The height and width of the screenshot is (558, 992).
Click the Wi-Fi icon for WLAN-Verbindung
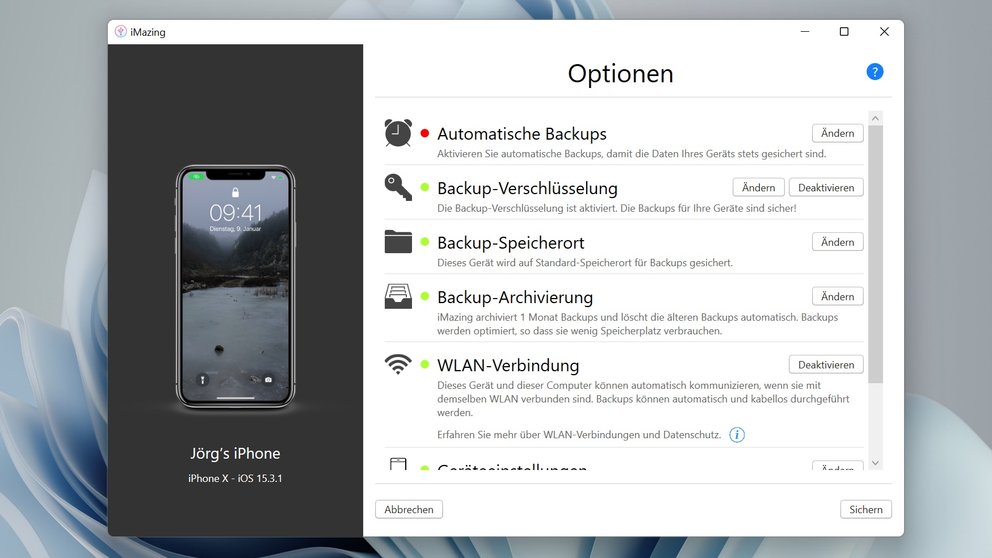[398, 364]
